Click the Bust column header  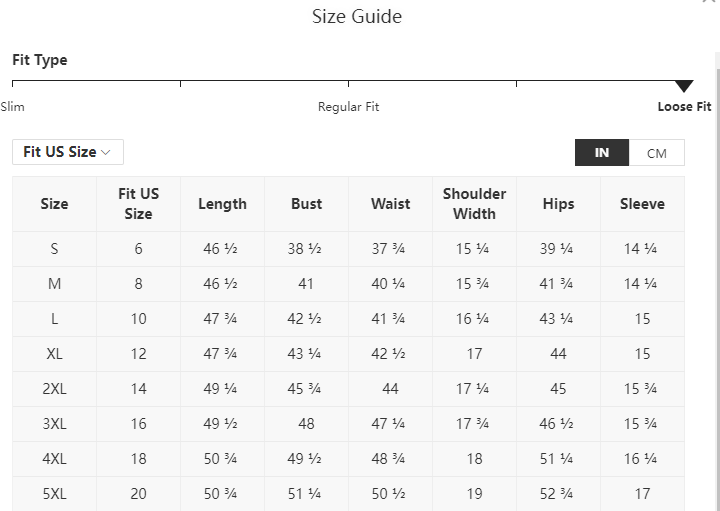point(306,204)
